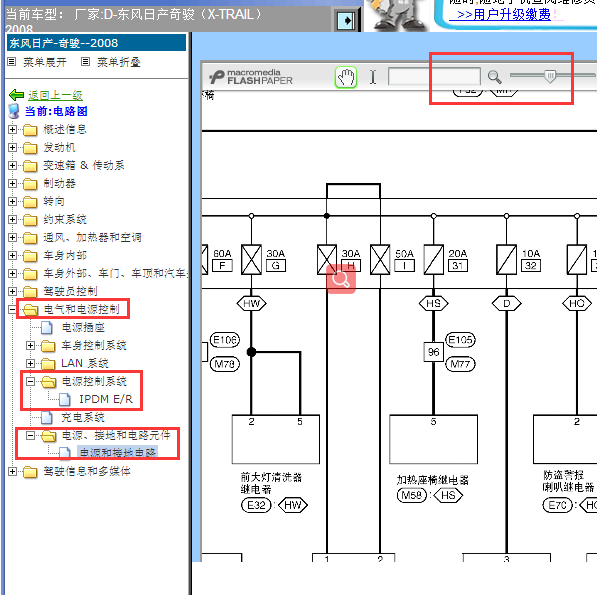Click the E106 connector label

click(x=225, y=340)
